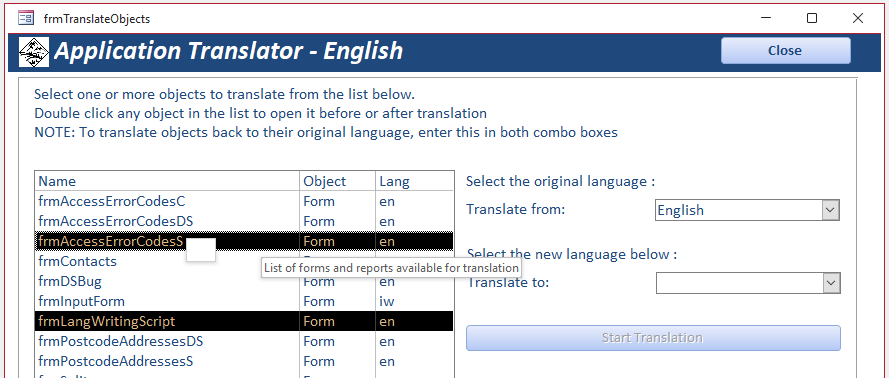Select frmAccessErrorCodesDS in the list
The image size is (889, 378).
244,221
